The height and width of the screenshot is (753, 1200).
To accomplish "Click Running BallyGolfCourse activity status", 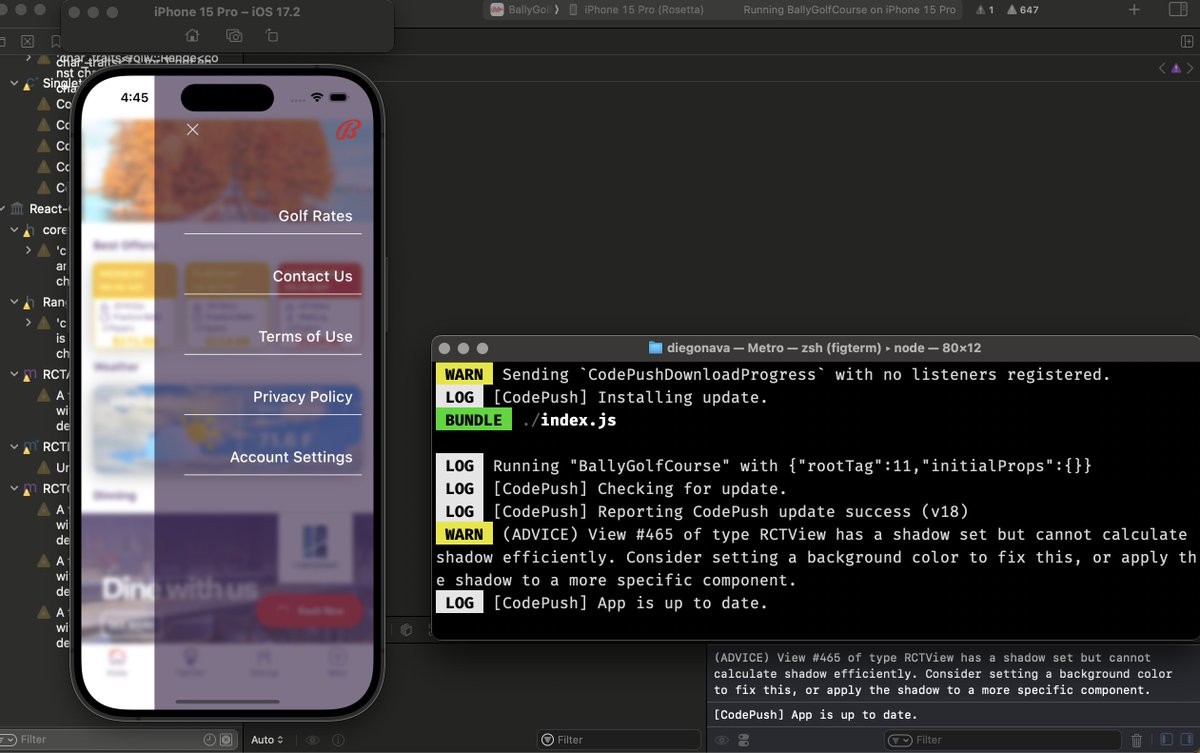I will coord(849,10).
